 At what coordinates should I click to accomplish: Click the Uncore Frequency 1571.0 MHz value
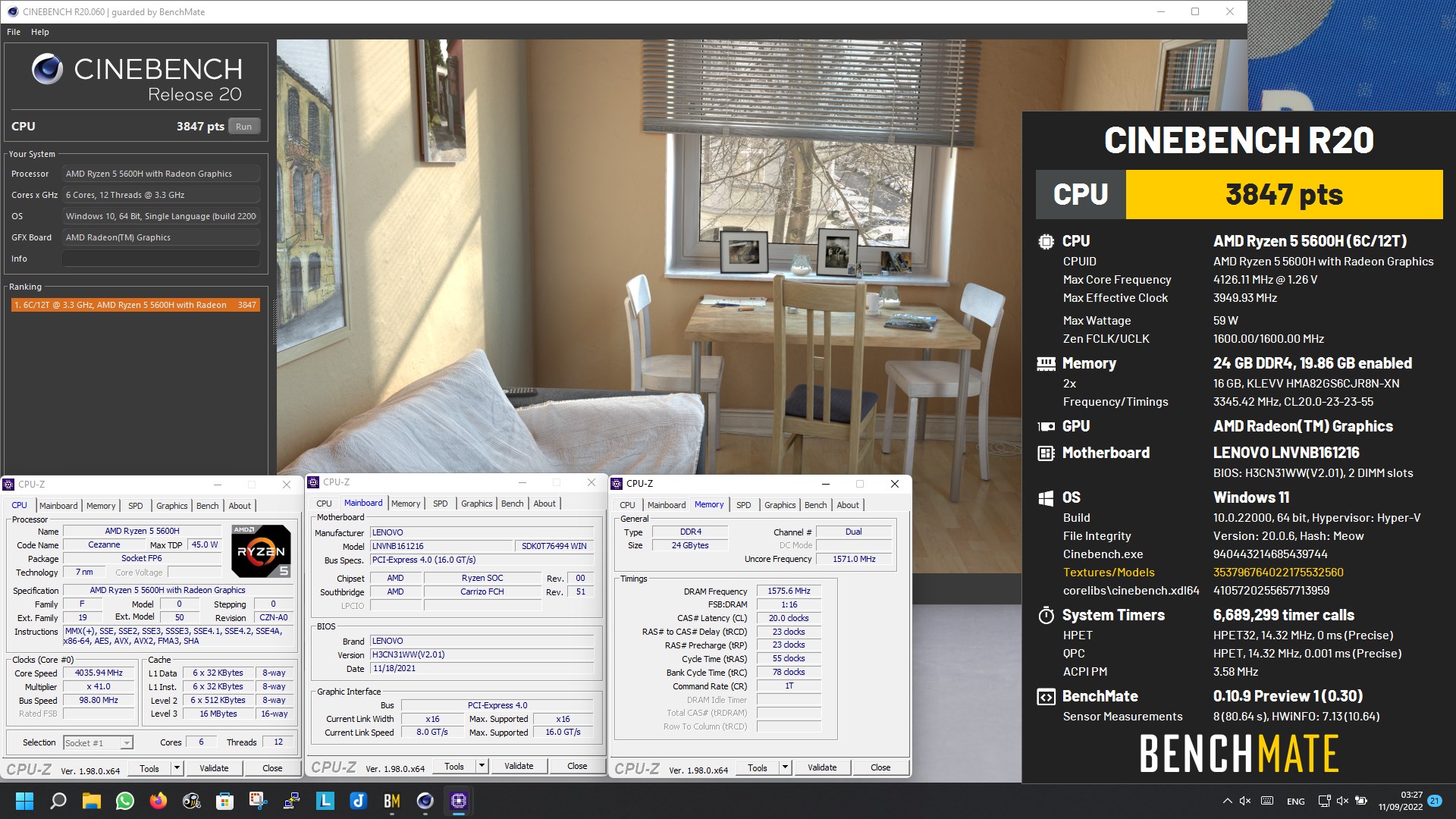click(854, 559)
